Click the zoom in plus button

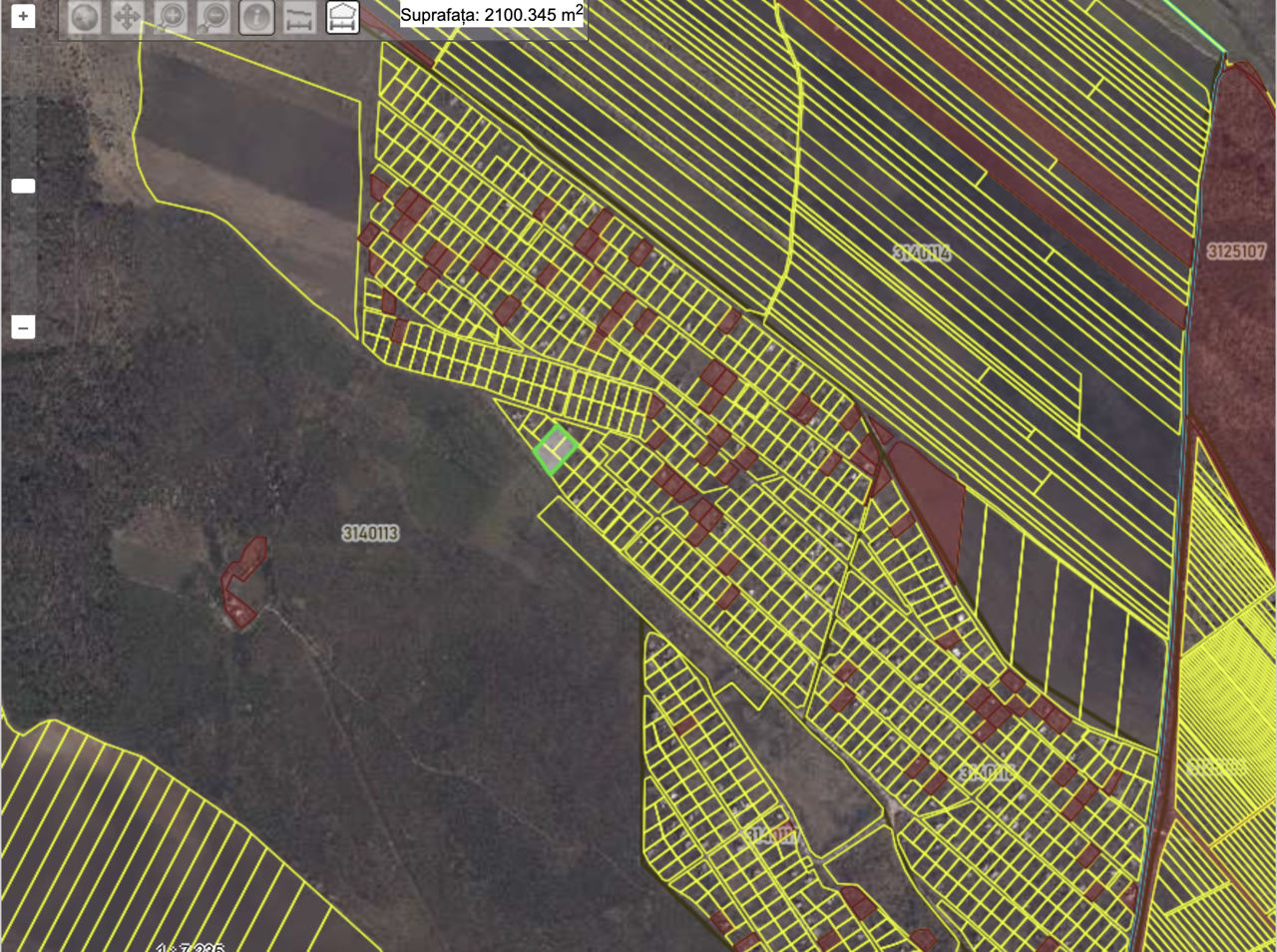(23, 16)
